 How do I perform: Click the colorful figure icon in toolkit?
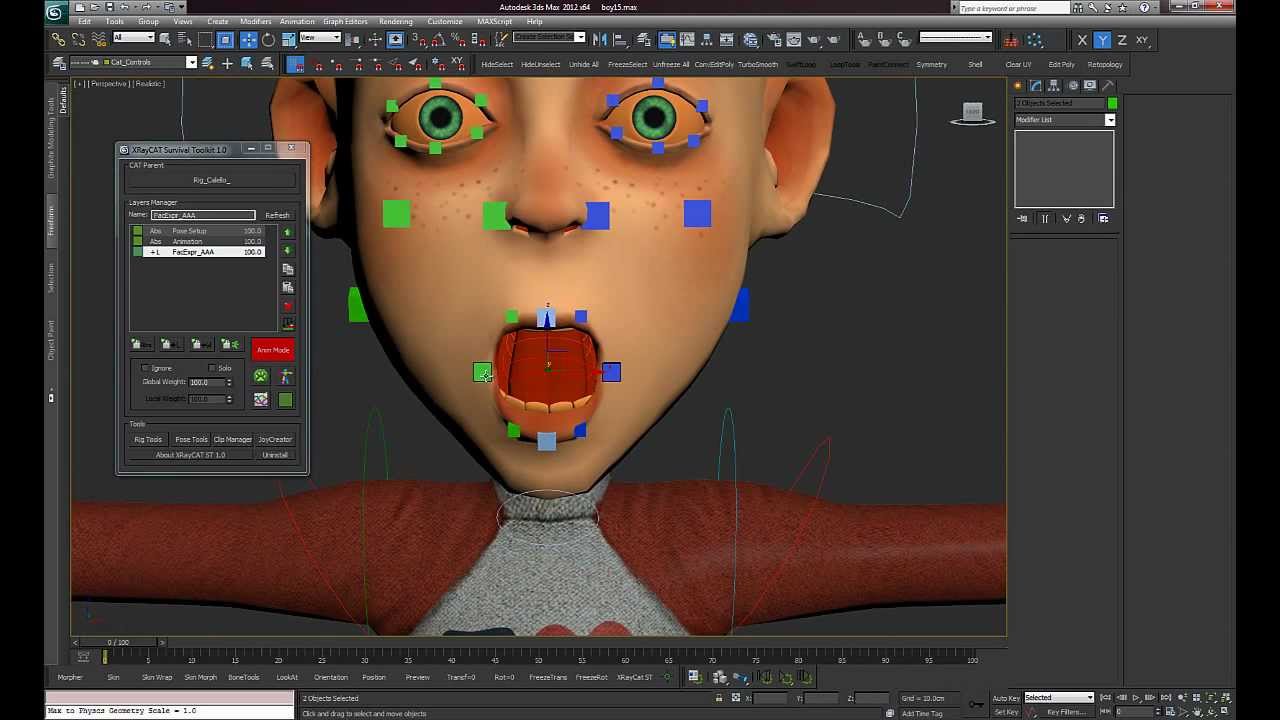pos(286,376)
